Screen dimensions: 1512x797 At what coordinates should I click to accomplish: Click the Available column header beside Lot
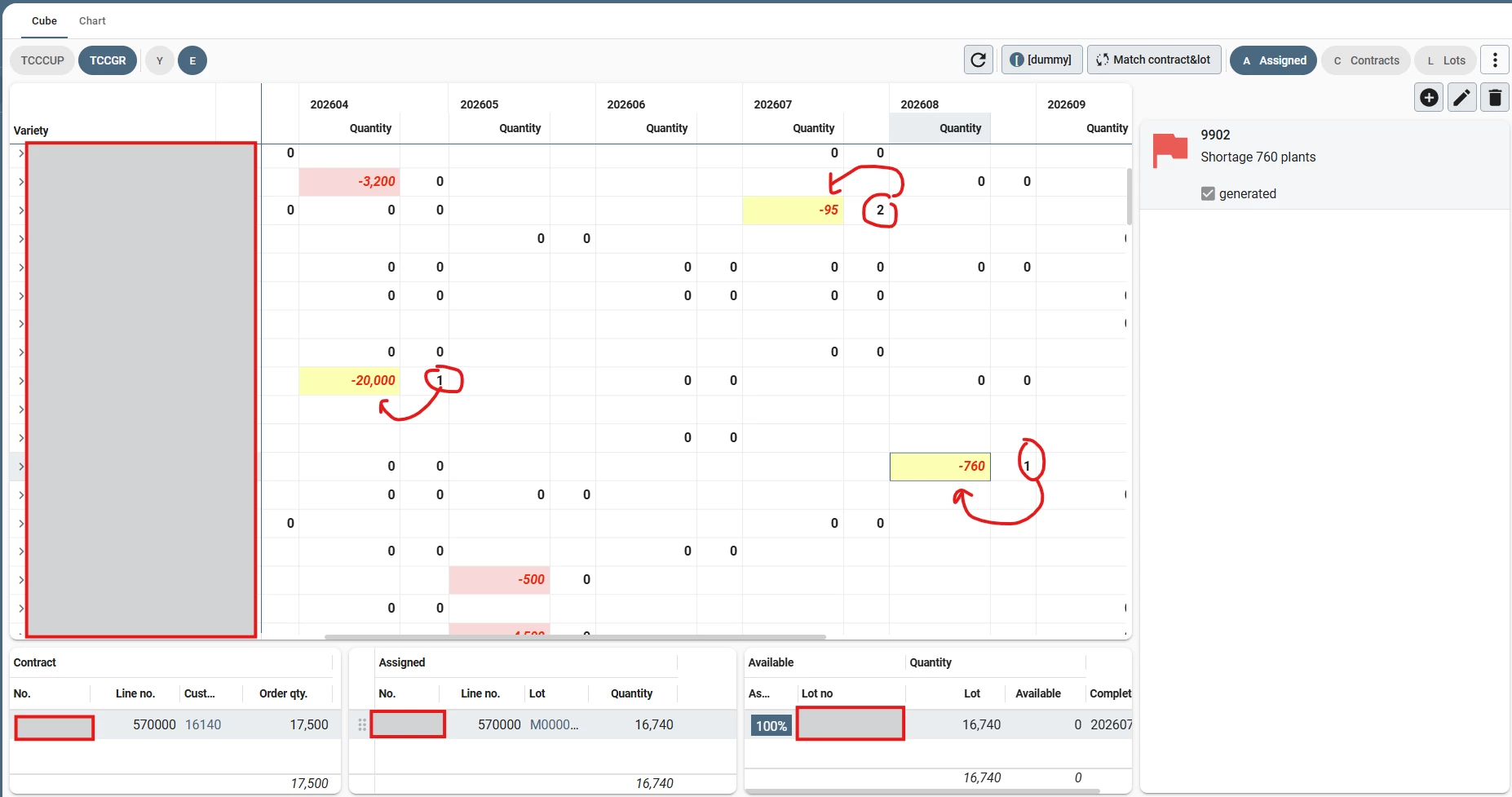1038,693
